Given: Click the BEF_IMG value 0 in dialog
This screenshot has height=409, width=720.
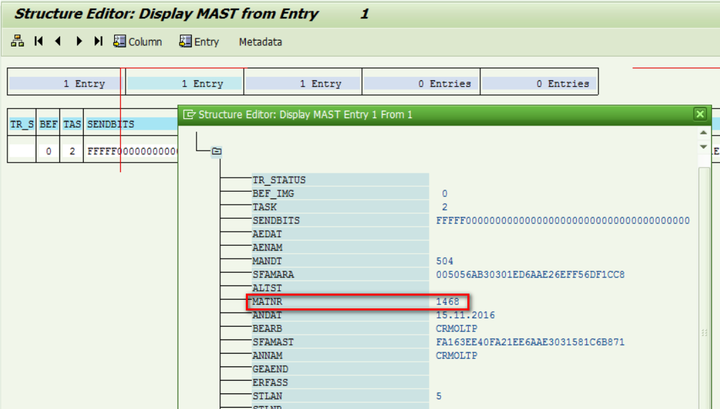Looking at the screenshot, I should pyautogui.click(x=444, y=194).
